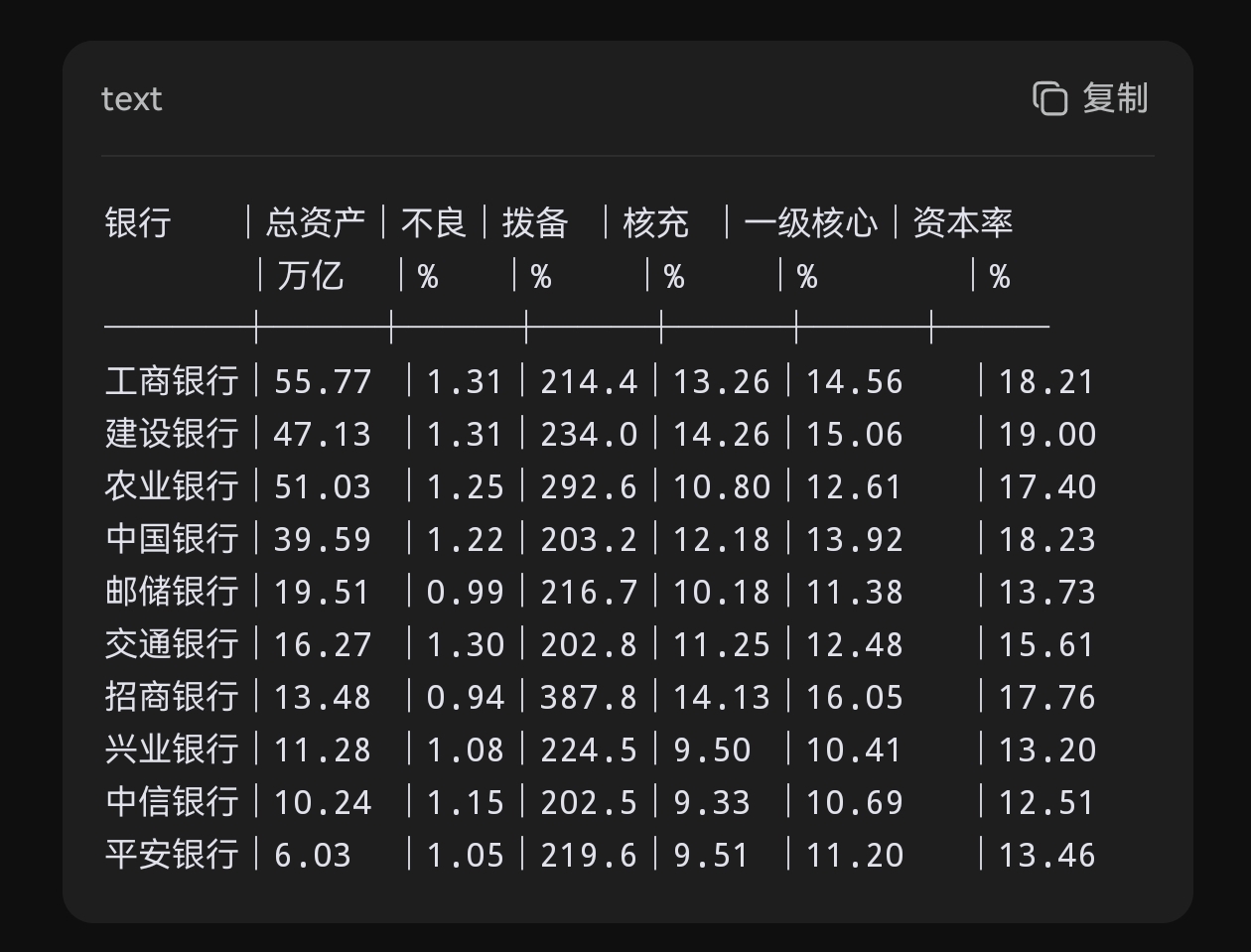Click 招商银行 provision coverage 387.8
This screenshot has width=1251, height=952.
pyautogui.click(x=589, y=697)
